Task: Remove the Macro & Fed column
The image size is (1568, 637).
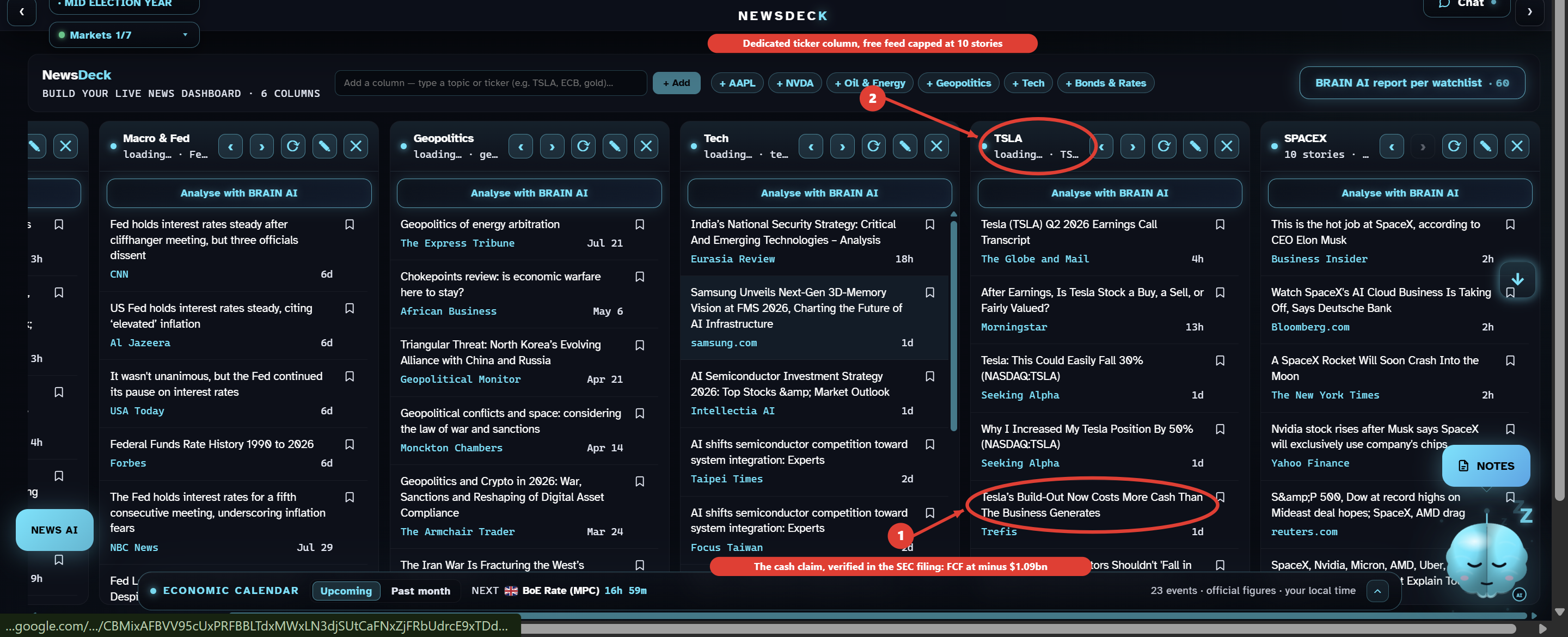Action: (x=356, y=146)
